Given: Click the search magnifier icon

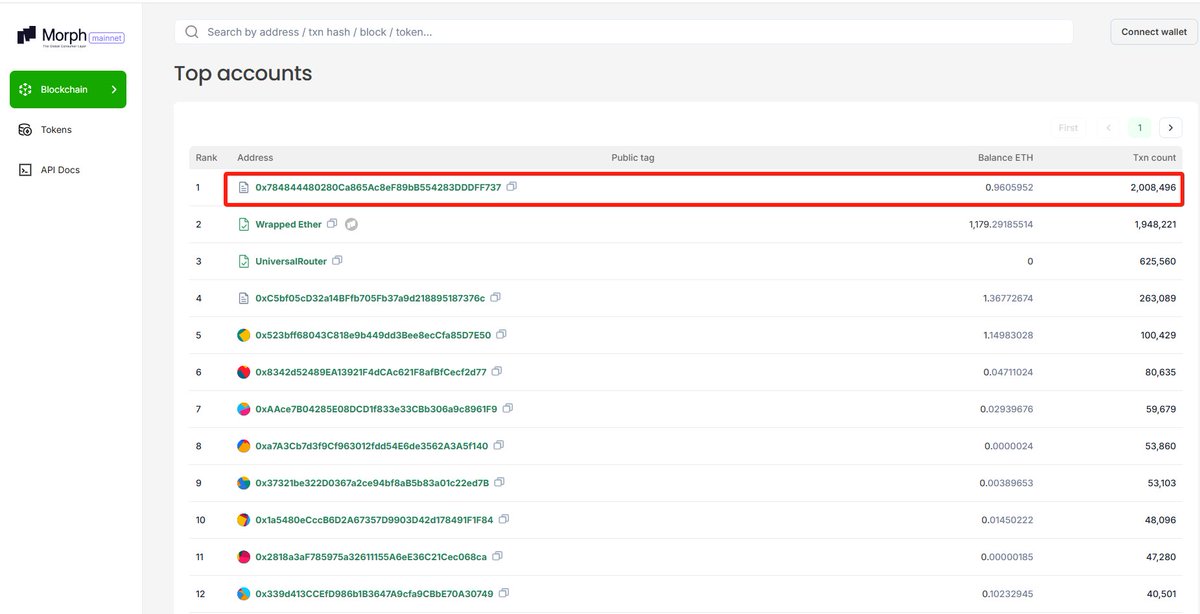Looking at the screenshot, I should pos(191,32).
